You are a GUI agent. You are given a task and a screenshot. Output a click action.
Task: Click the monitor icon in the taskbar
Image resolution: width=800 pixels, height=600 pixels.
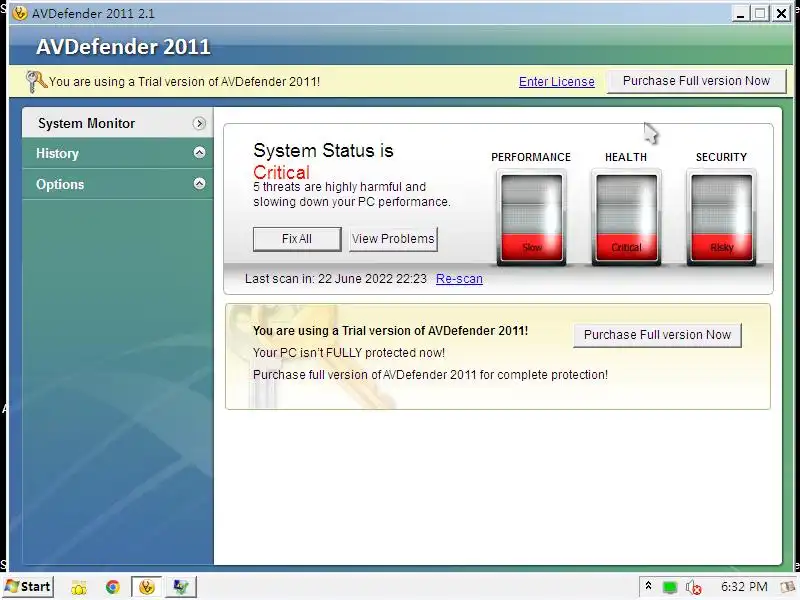pos(181,587)
